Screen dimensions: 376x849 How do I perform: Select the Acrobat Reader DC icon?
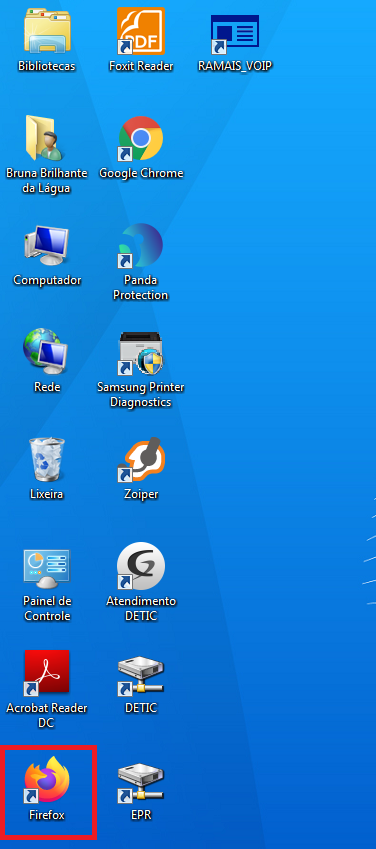pyautogui.click(x=47, y=673)
